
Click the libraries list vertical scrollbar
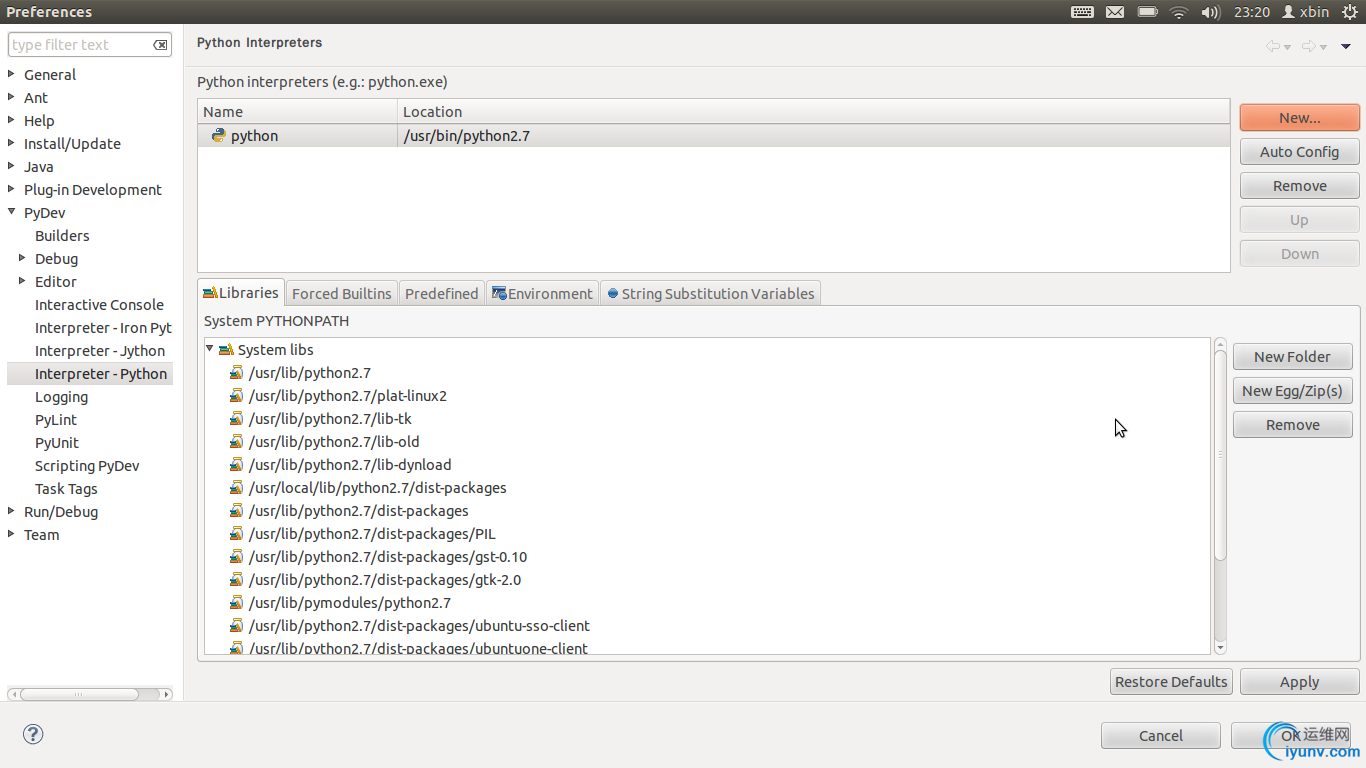point(1220,496)
